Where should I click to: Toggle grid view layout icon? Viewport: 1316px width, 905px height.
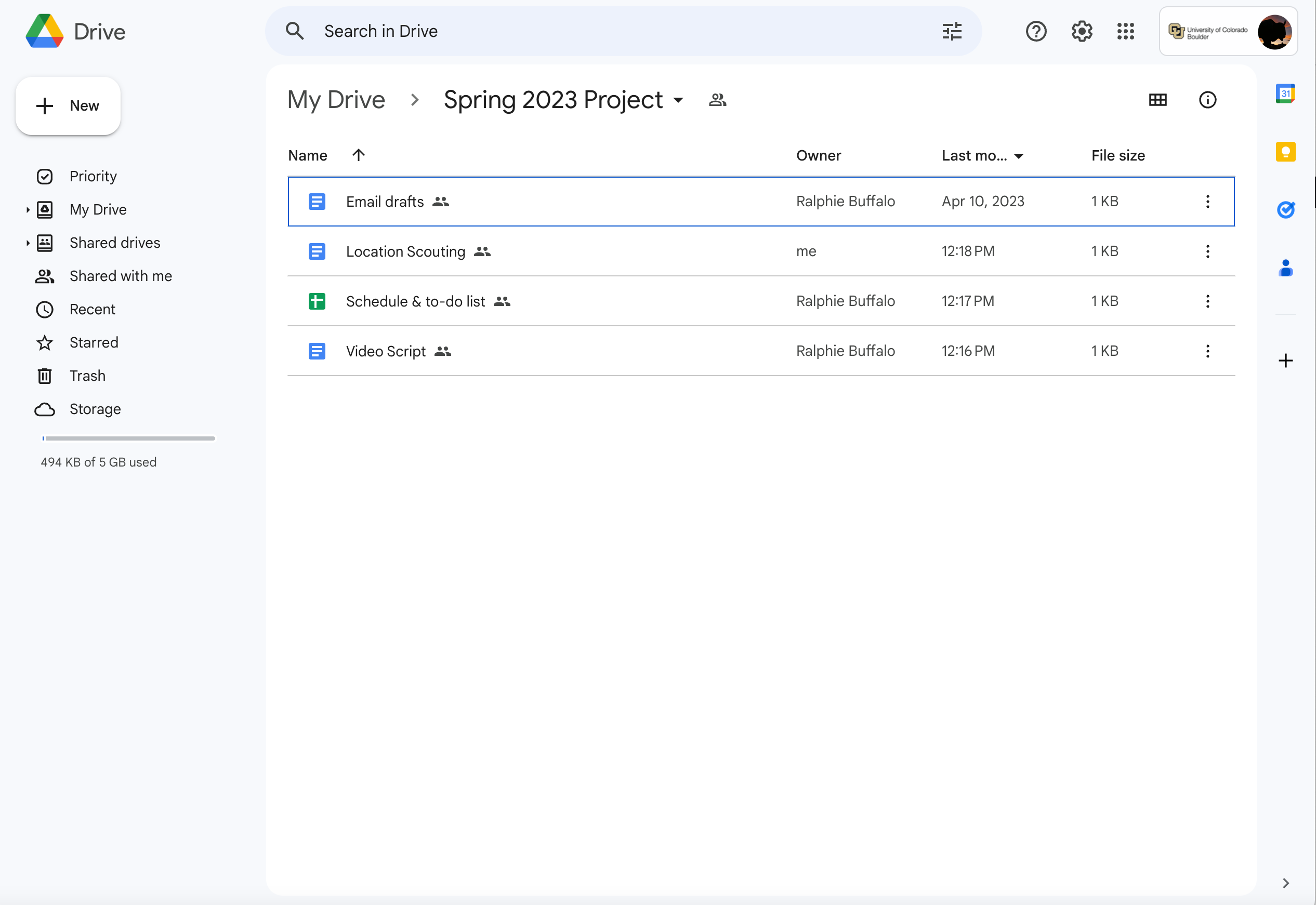click(1159, 99)
